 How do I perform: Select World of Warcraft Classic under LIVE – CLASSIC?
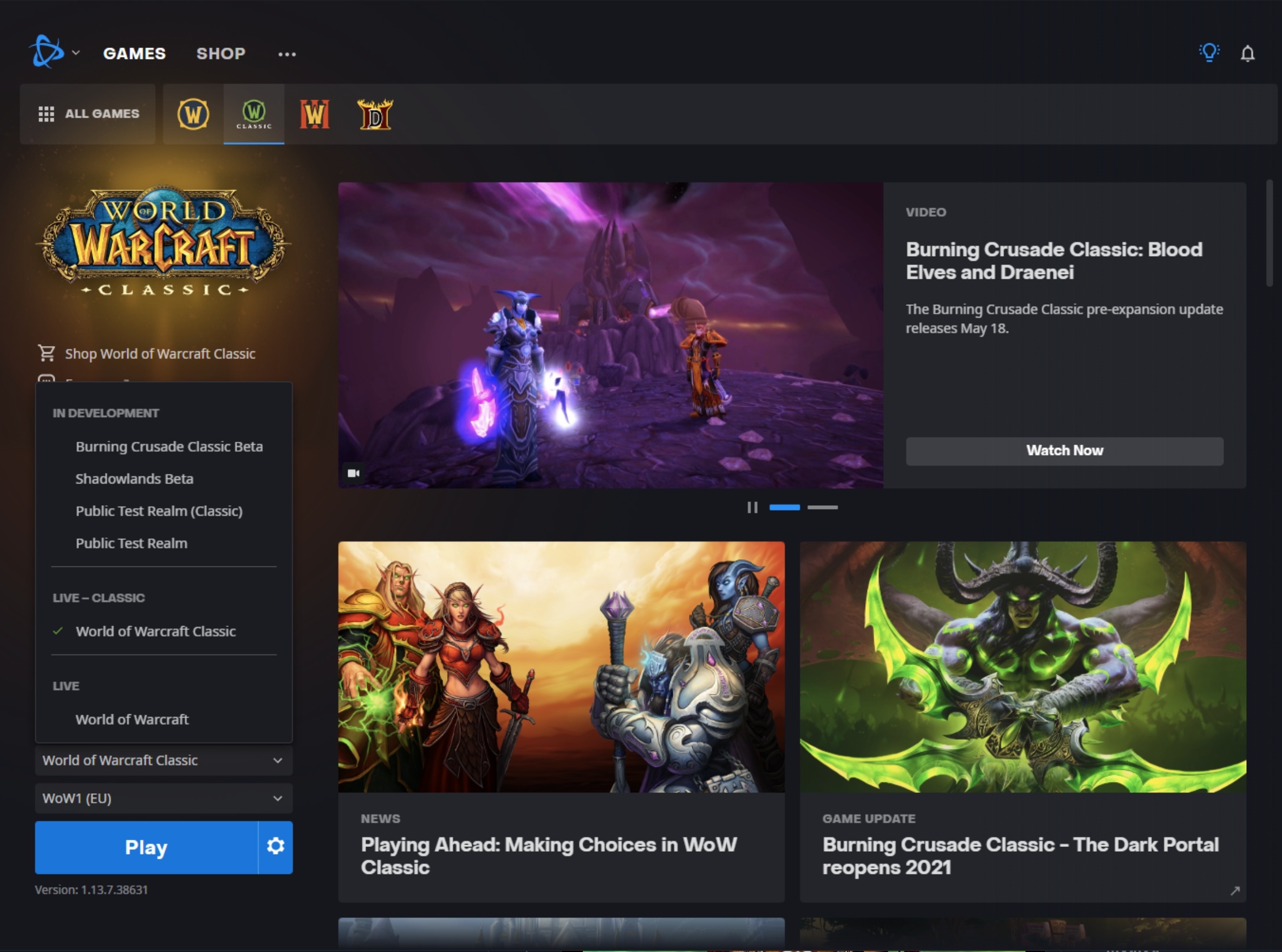tap(155, 631)
